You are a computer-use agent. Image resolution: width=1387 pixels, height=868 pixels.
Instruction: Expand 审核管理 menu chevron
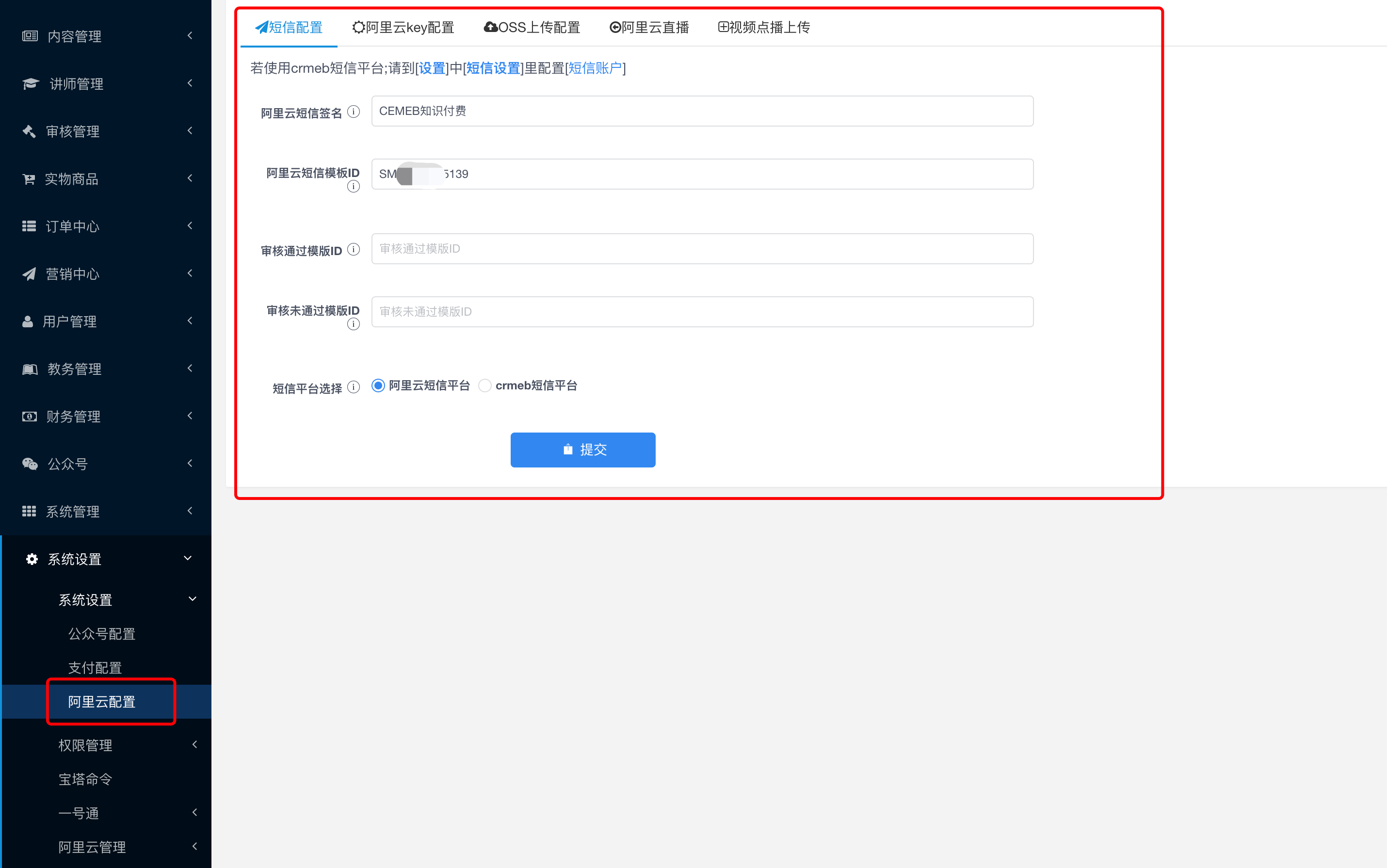(190, 131)
